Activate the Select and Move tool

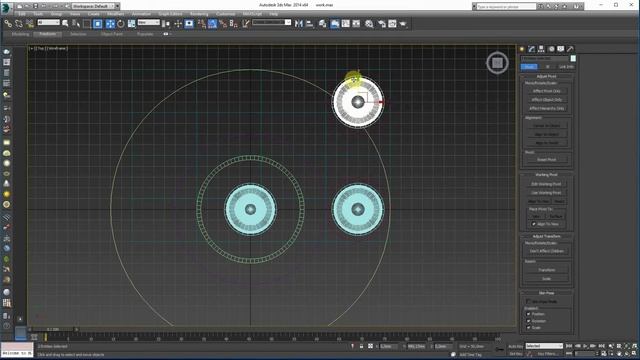pos(110,24)
